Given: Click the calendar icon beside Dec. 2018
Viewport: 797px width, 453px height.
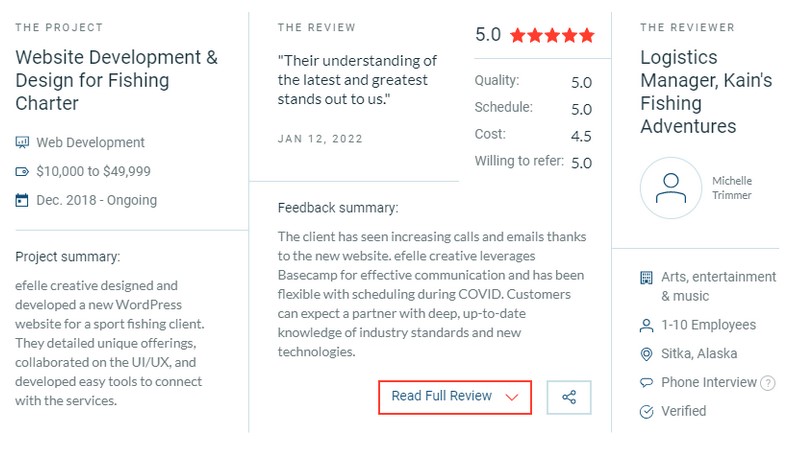Looking at the screenshot, I should [22, 200].
